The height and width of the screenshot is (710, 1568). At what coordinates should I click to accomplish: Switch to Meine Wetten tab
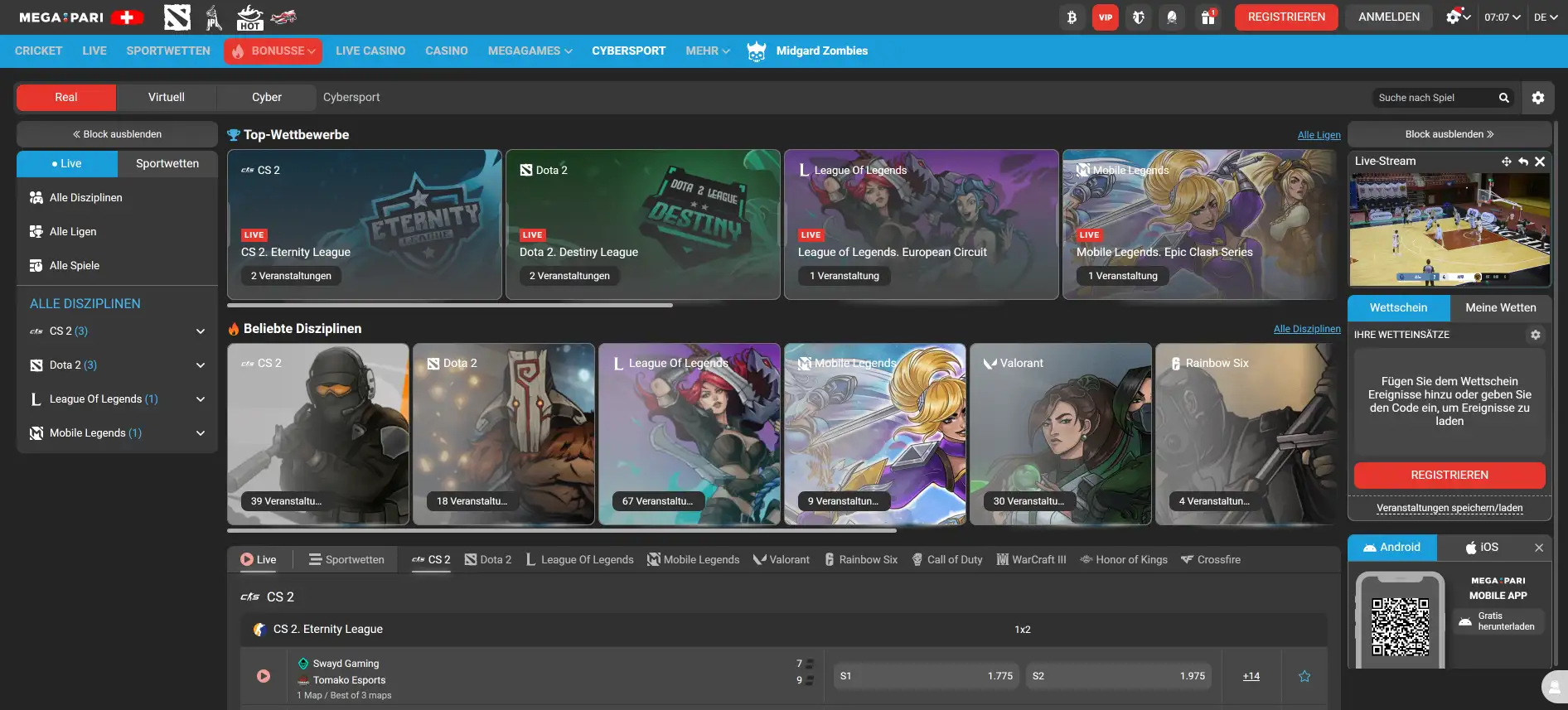[1501, 307]
